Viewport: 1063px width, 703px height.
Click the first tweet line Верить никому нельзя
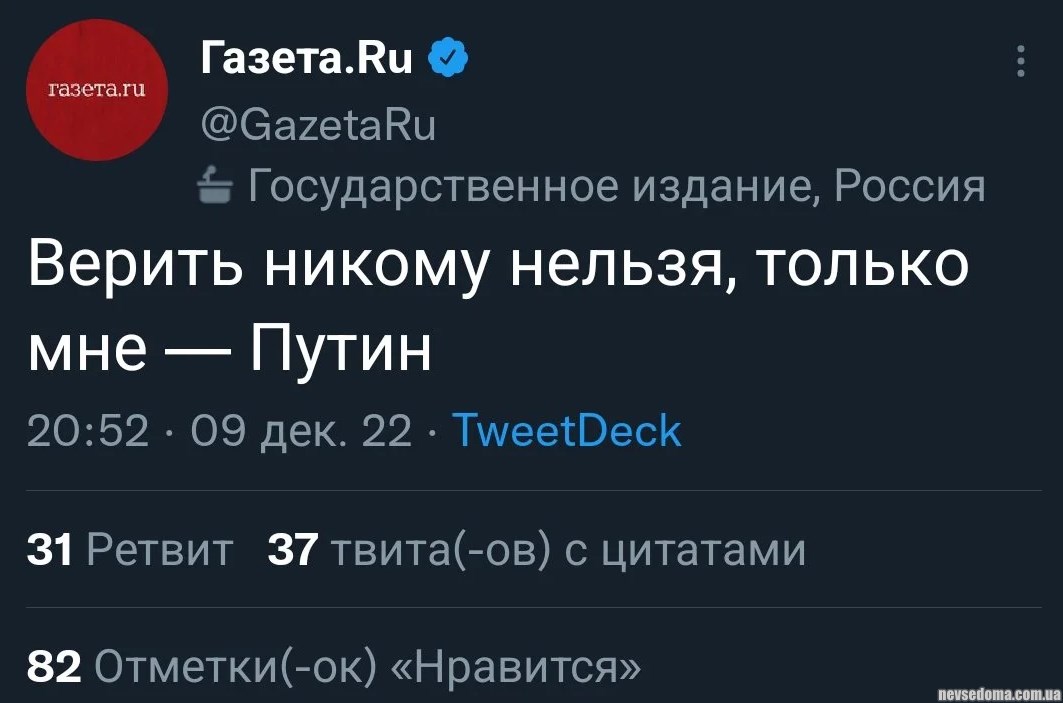498,268
